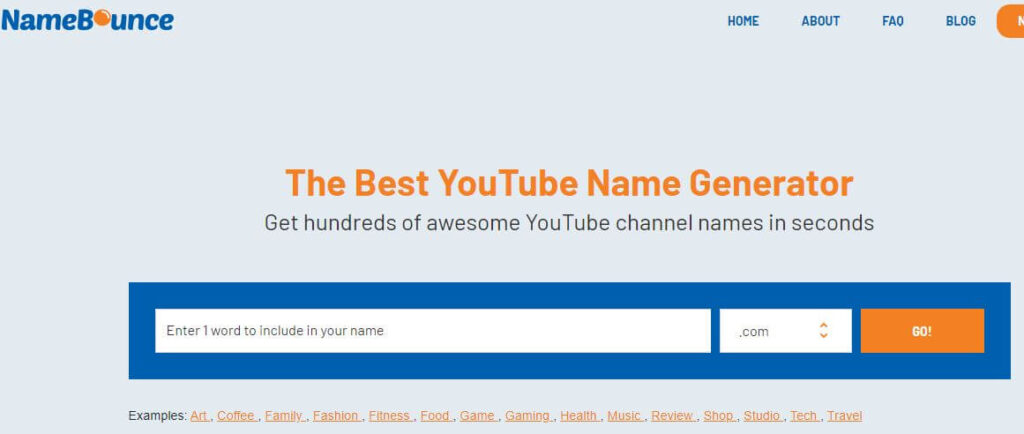Select the Tech example link

804,416
